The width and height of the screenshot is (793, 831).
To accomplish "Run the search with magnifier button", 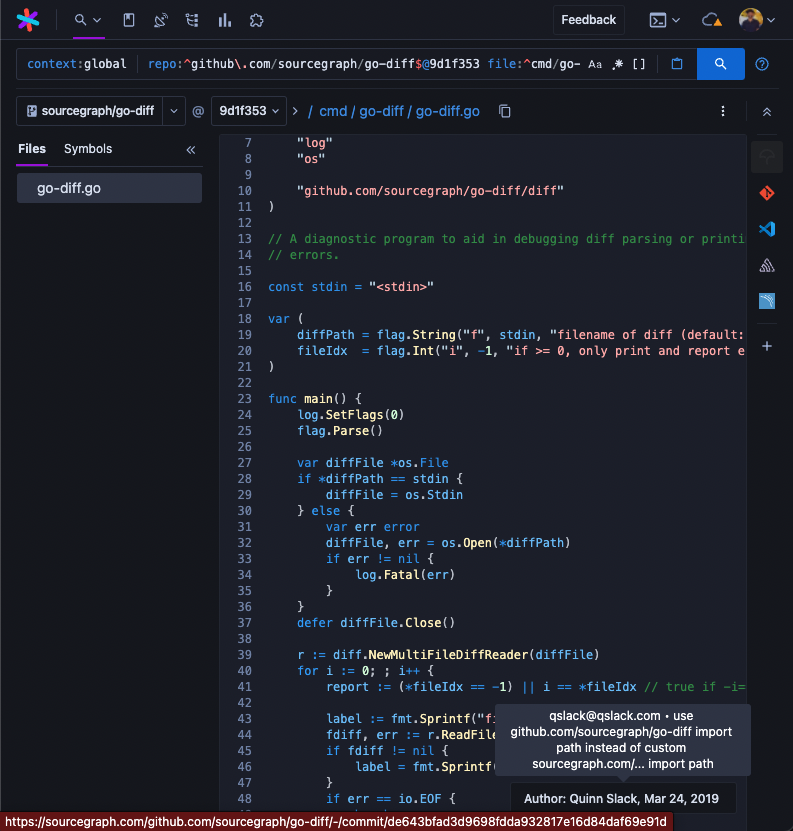I will click(720, 64).
